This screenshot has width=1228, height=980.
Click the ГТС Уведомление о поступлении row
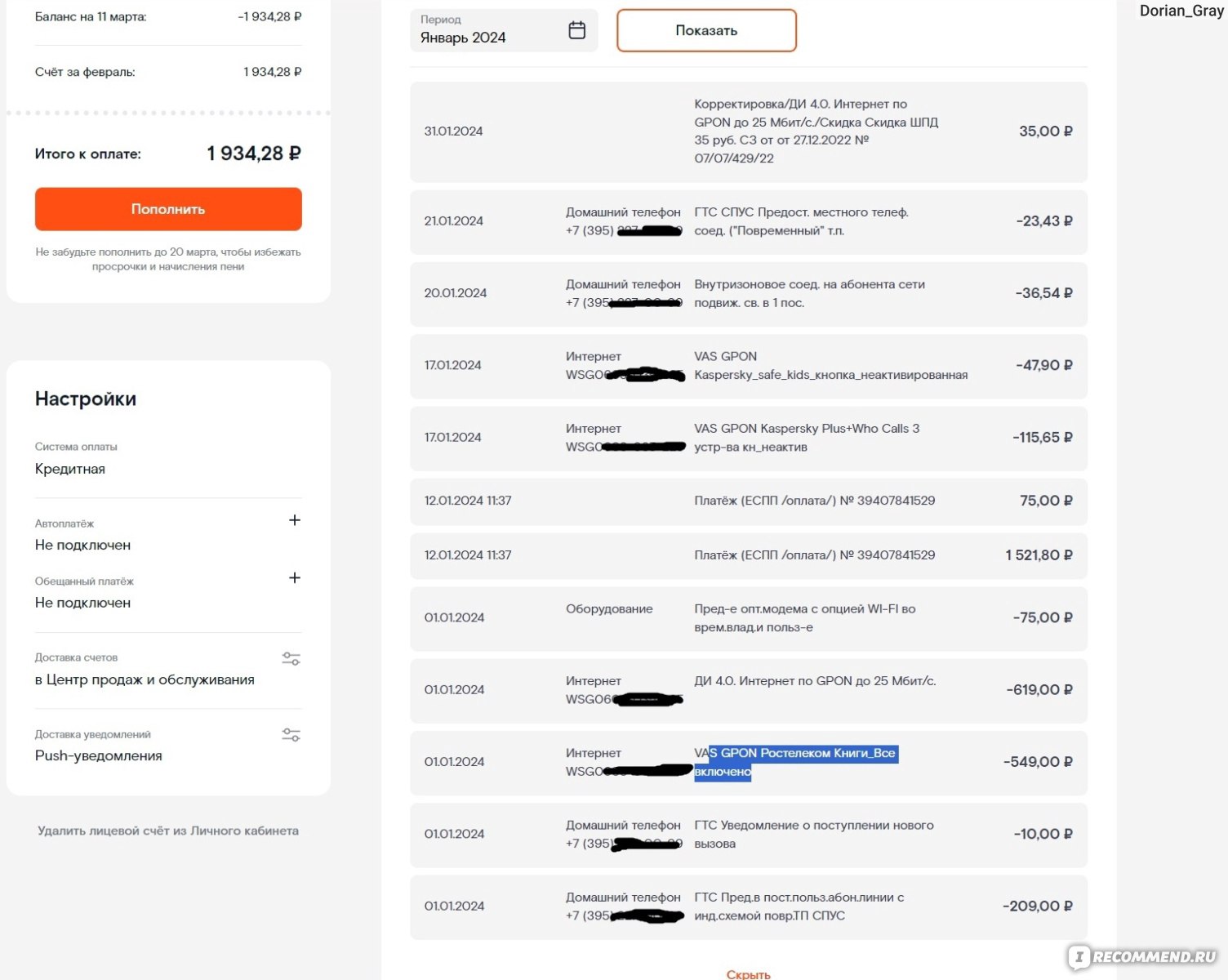point(749,835)
